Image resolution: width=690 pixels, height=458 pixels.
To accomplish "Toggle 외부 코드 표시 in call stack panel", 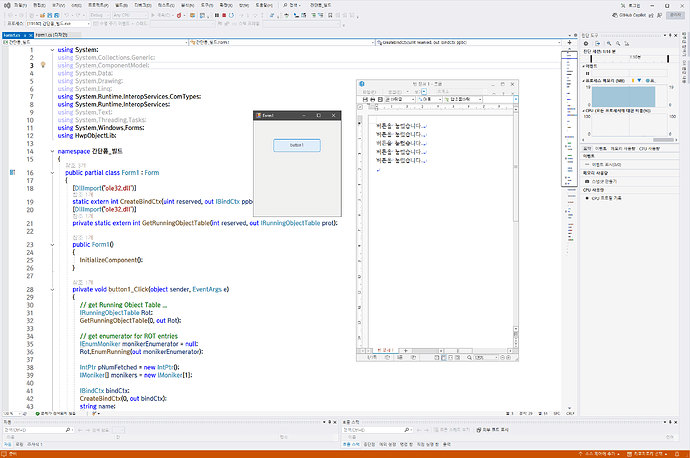I will (x=492, y=430).
